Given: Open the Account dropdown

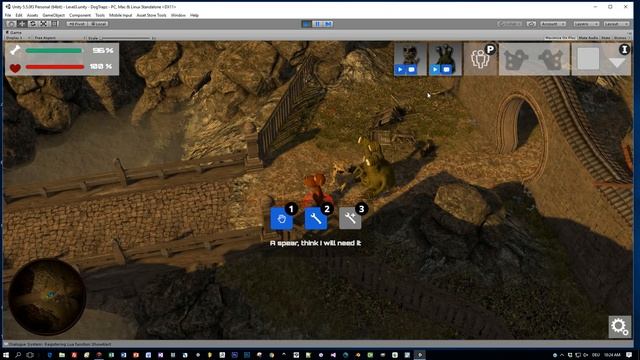Looking at the screenshot, I should [553, 24].
